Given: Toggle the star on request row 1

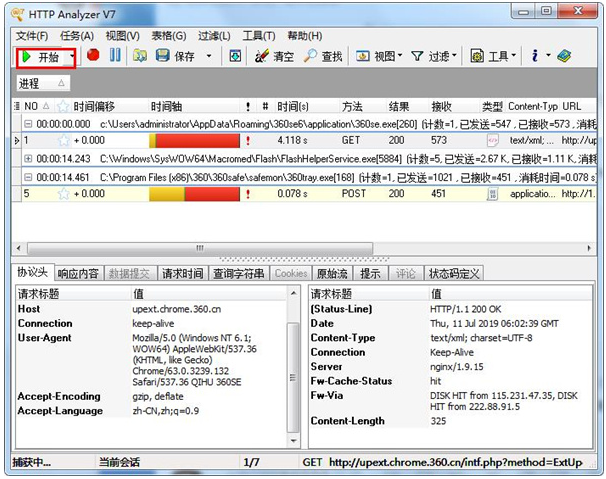Looking at the screenshot, I should (x=63, y=140).
